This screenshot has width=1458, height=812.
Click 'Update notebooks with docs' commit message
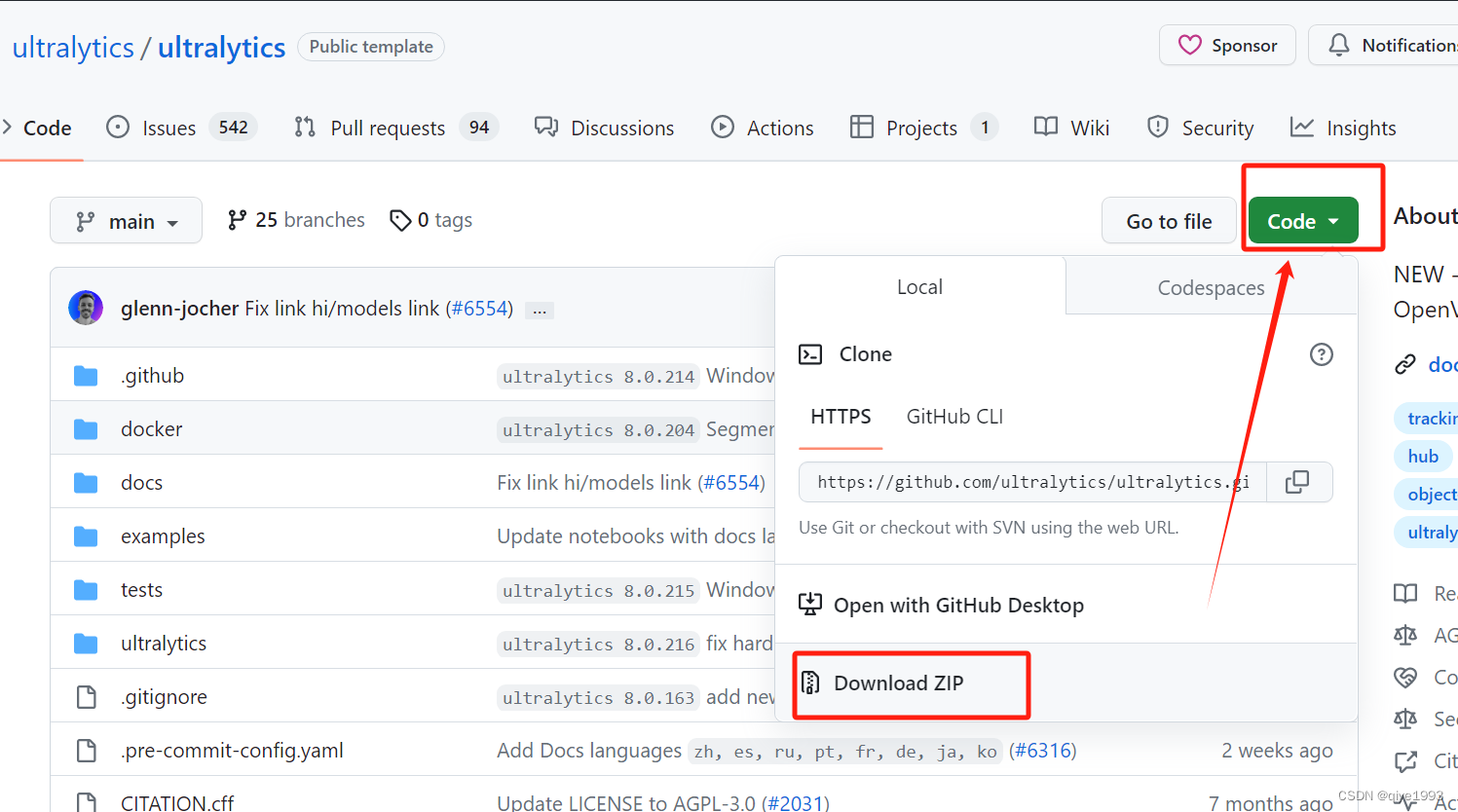(x=636, y=536)
